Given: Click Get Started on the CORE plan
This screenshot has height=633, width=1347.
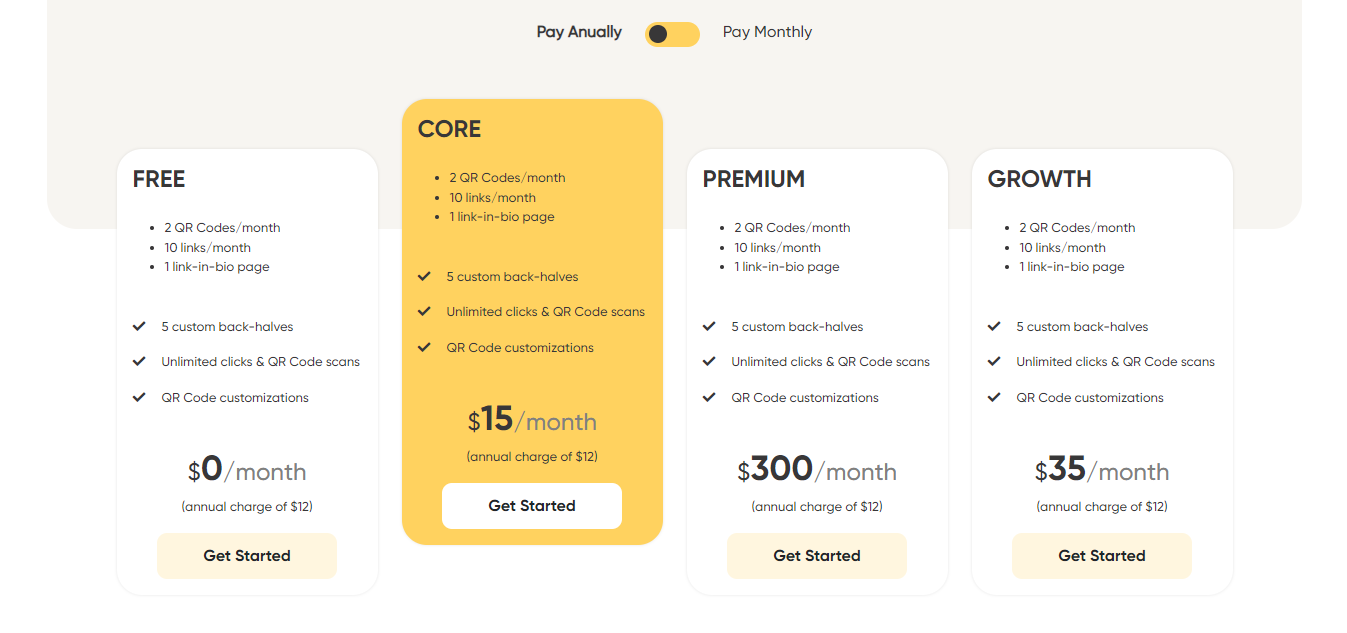Looking at the screenshot, I should coord(532,506).
